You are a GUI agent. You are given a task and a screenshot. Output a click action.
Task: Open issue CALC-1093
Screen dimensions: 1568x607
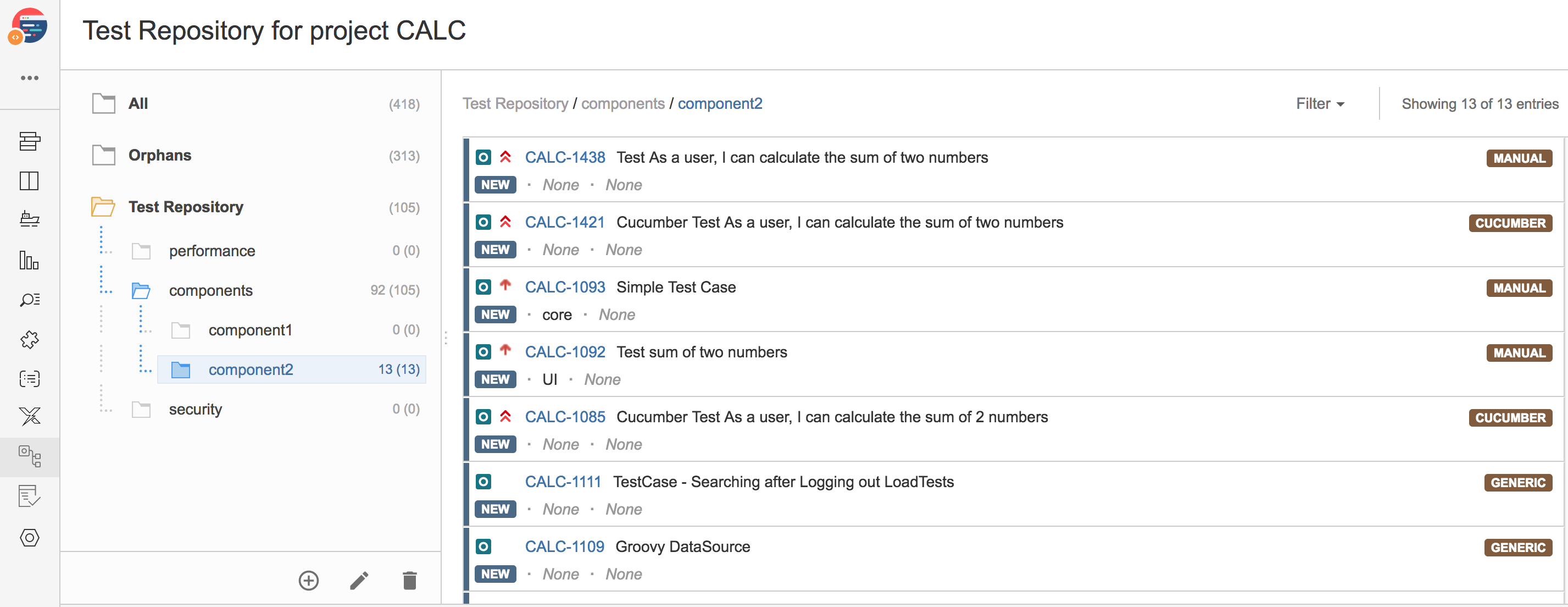[565, 287]
